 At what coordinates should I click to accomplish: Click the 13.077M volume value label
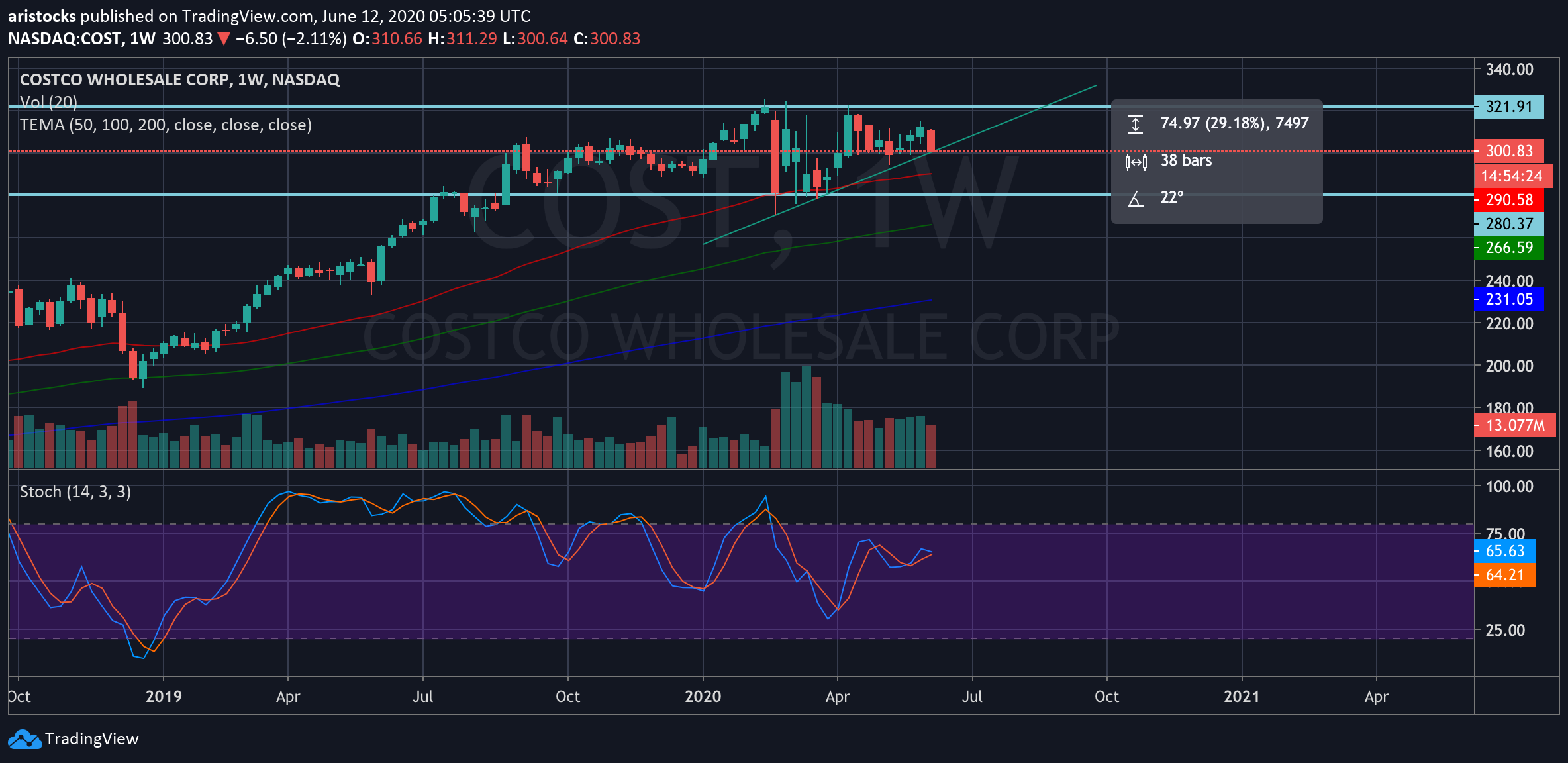tap(1515, 425)
